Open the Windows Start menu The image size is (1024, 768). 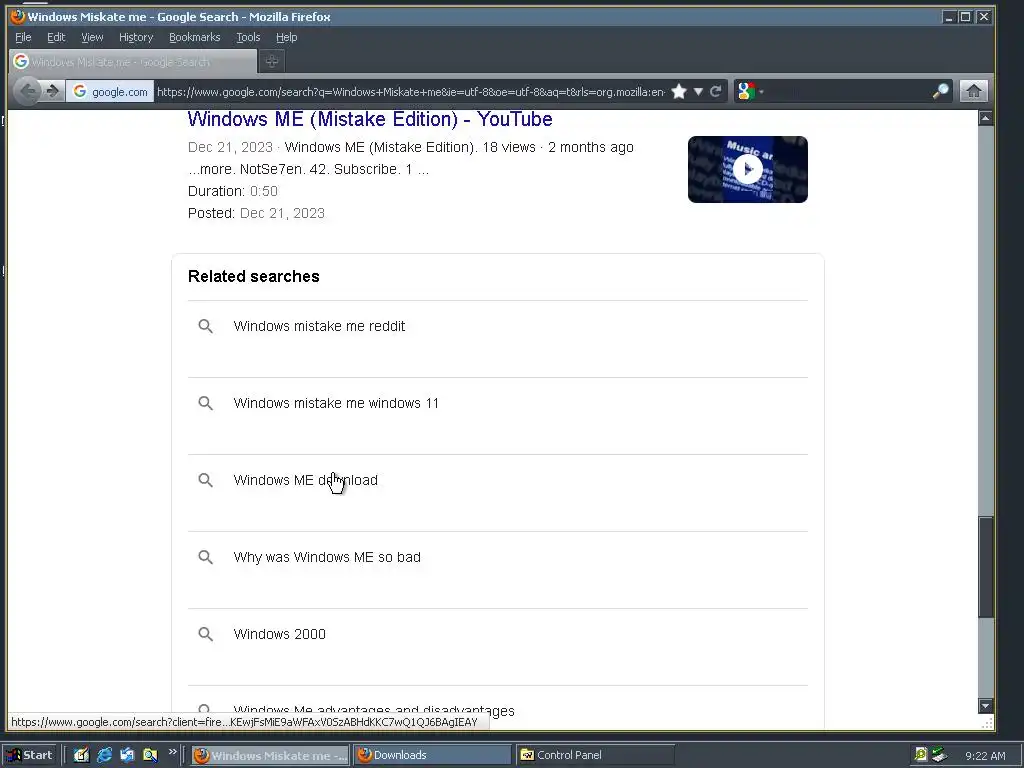(30, 755)
